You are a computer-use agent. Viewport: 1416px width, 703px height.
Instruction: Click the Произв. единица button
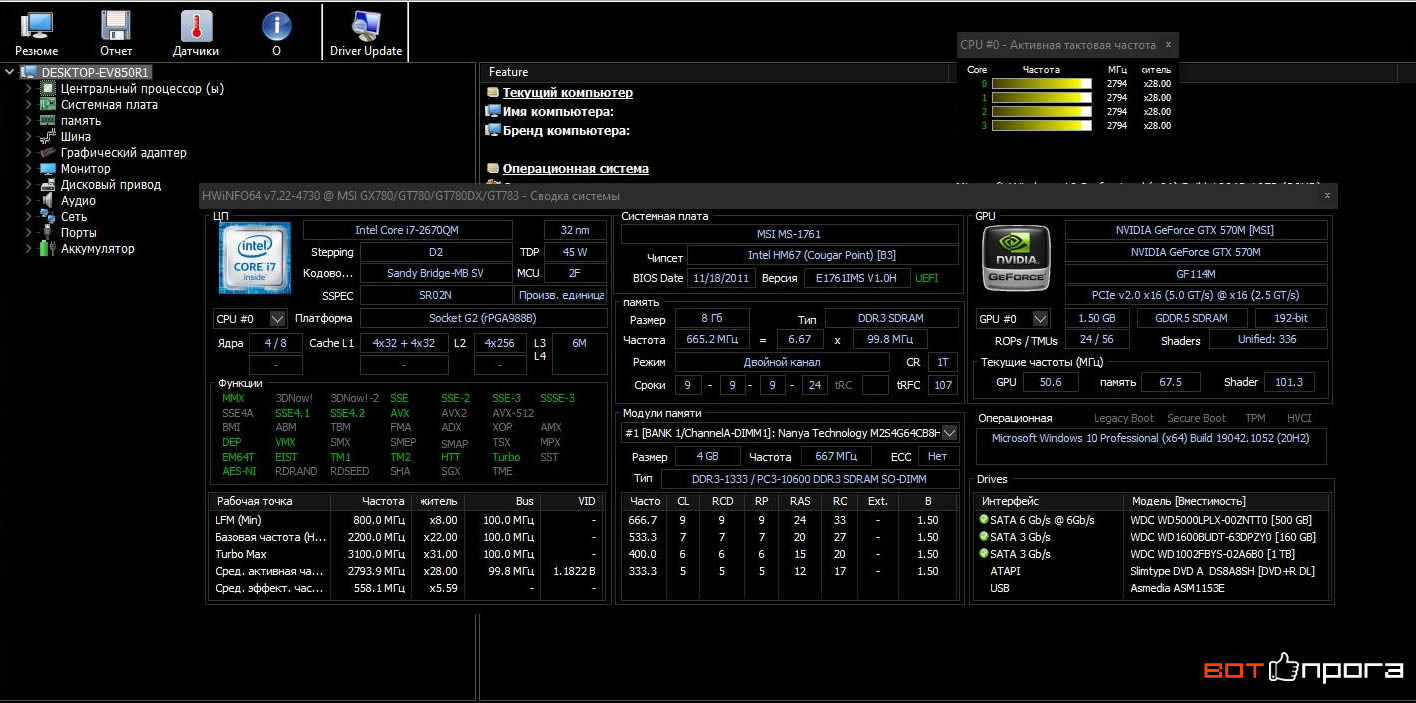(x=561, y=295)
